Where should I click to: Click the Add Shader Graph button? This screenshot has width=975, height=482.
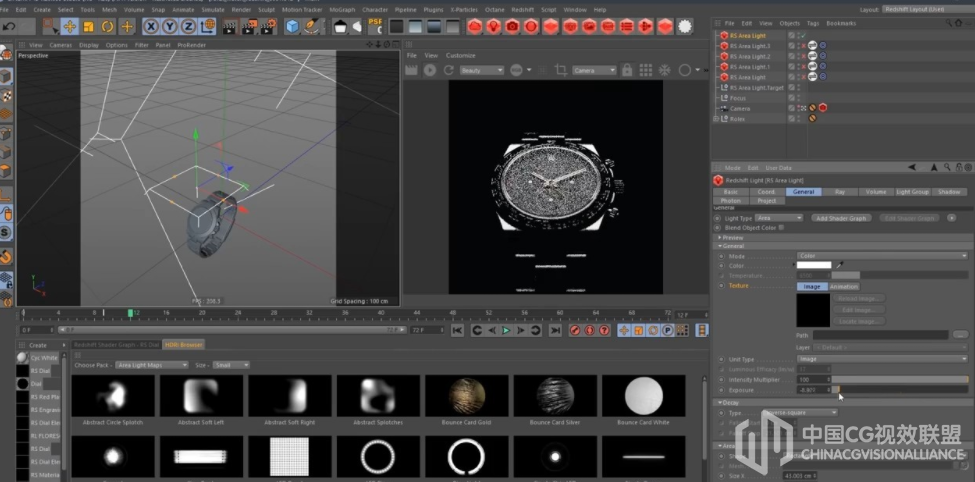tap(842, 218)
